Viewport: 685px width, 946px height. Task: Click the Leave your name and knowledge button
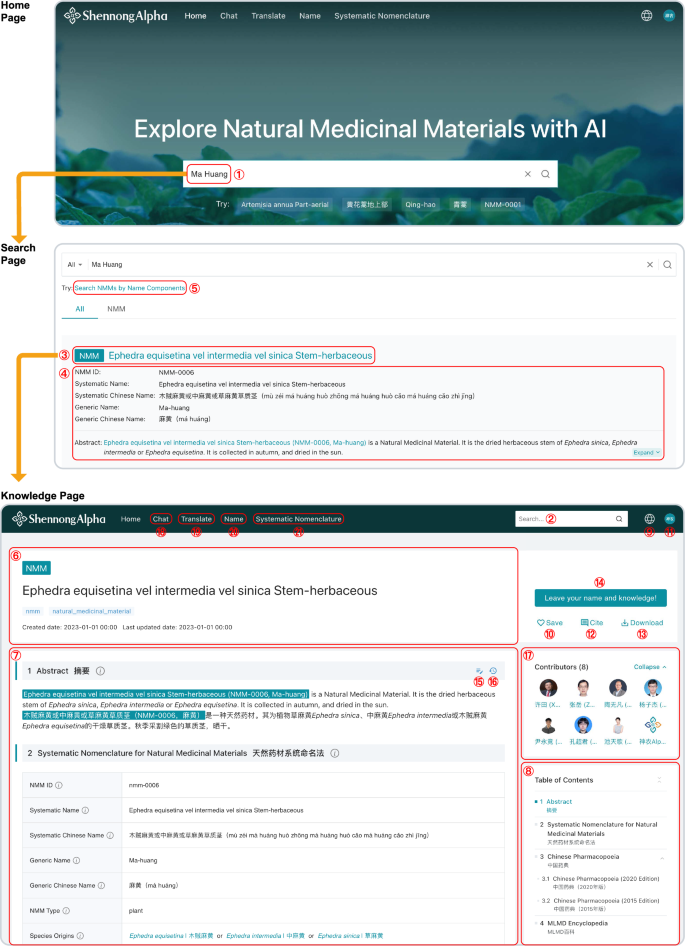pyautogui.click(x=601, y=598)
